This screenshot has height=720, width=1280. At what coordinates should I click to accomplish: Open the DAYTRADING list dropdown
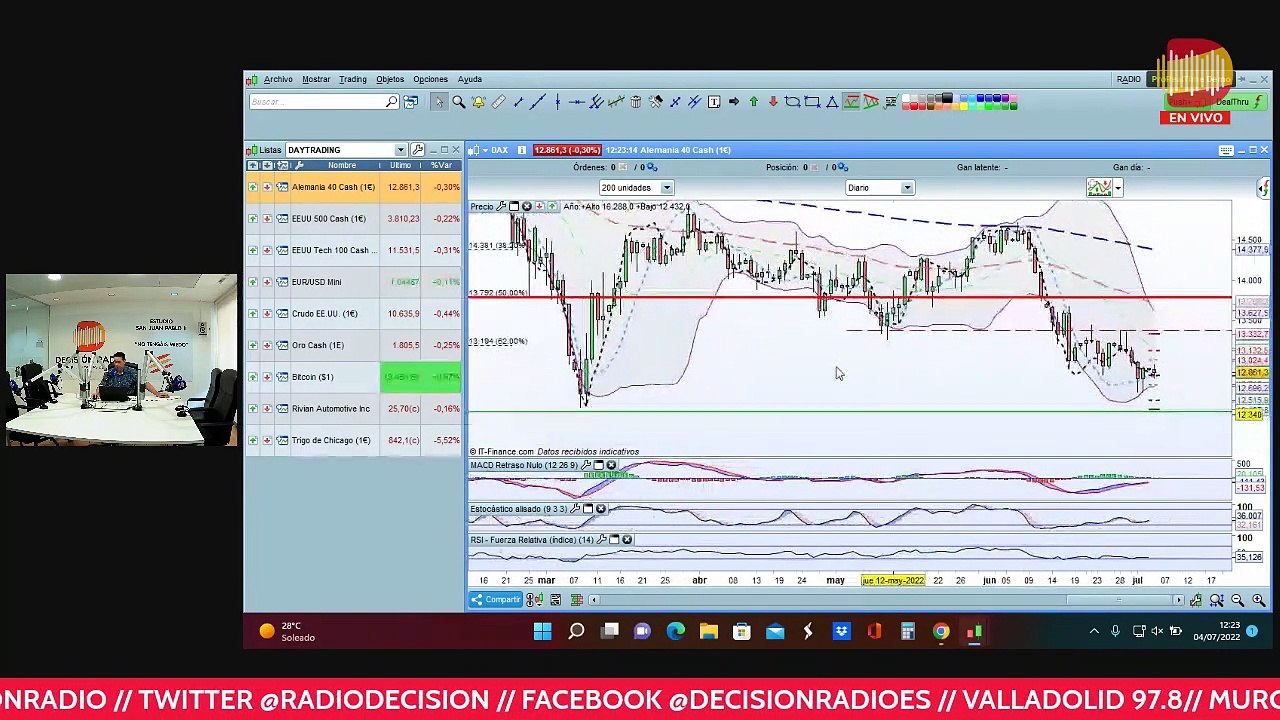(400, 150)
